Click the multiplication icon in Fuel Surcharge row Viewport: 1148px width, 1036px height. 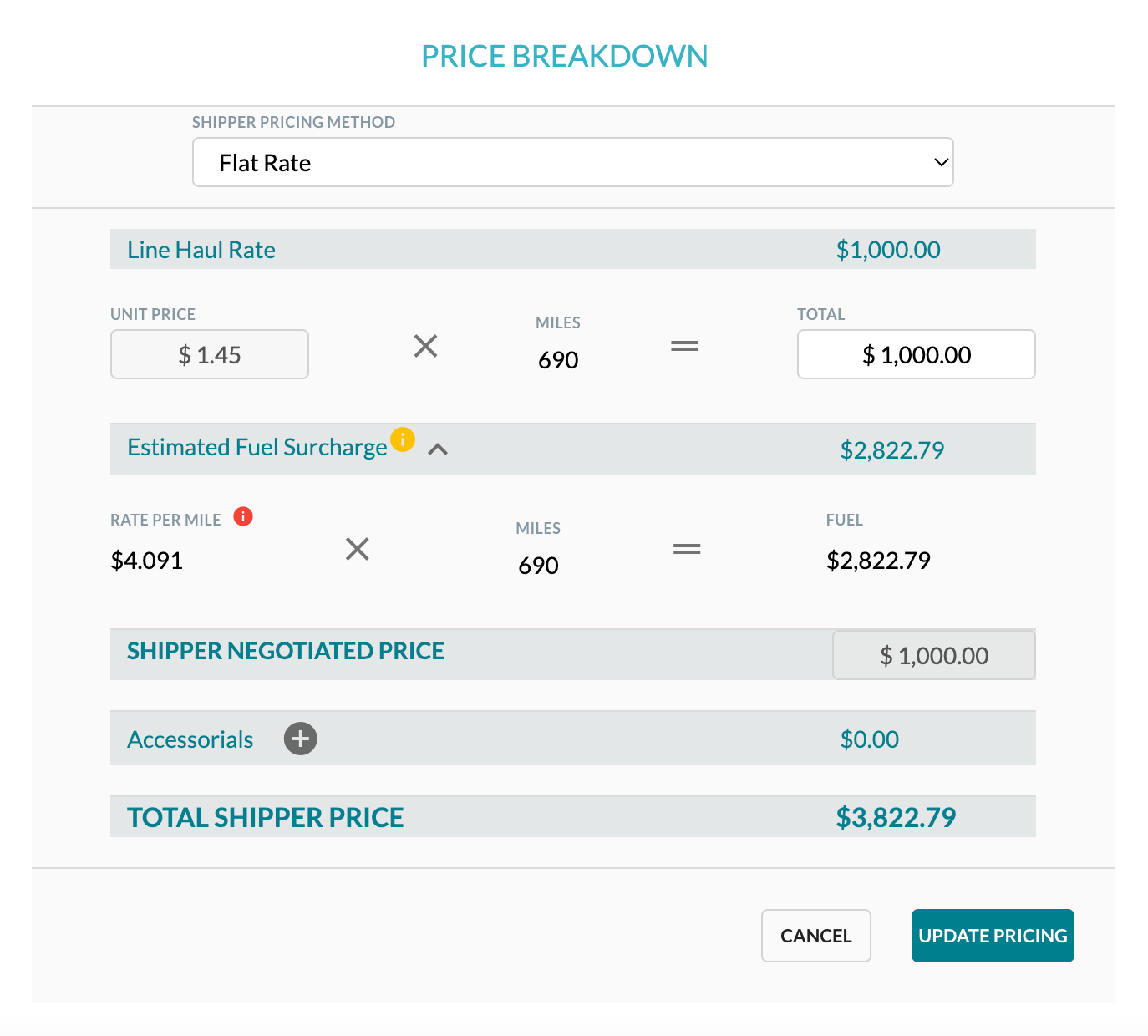[358, 549]
